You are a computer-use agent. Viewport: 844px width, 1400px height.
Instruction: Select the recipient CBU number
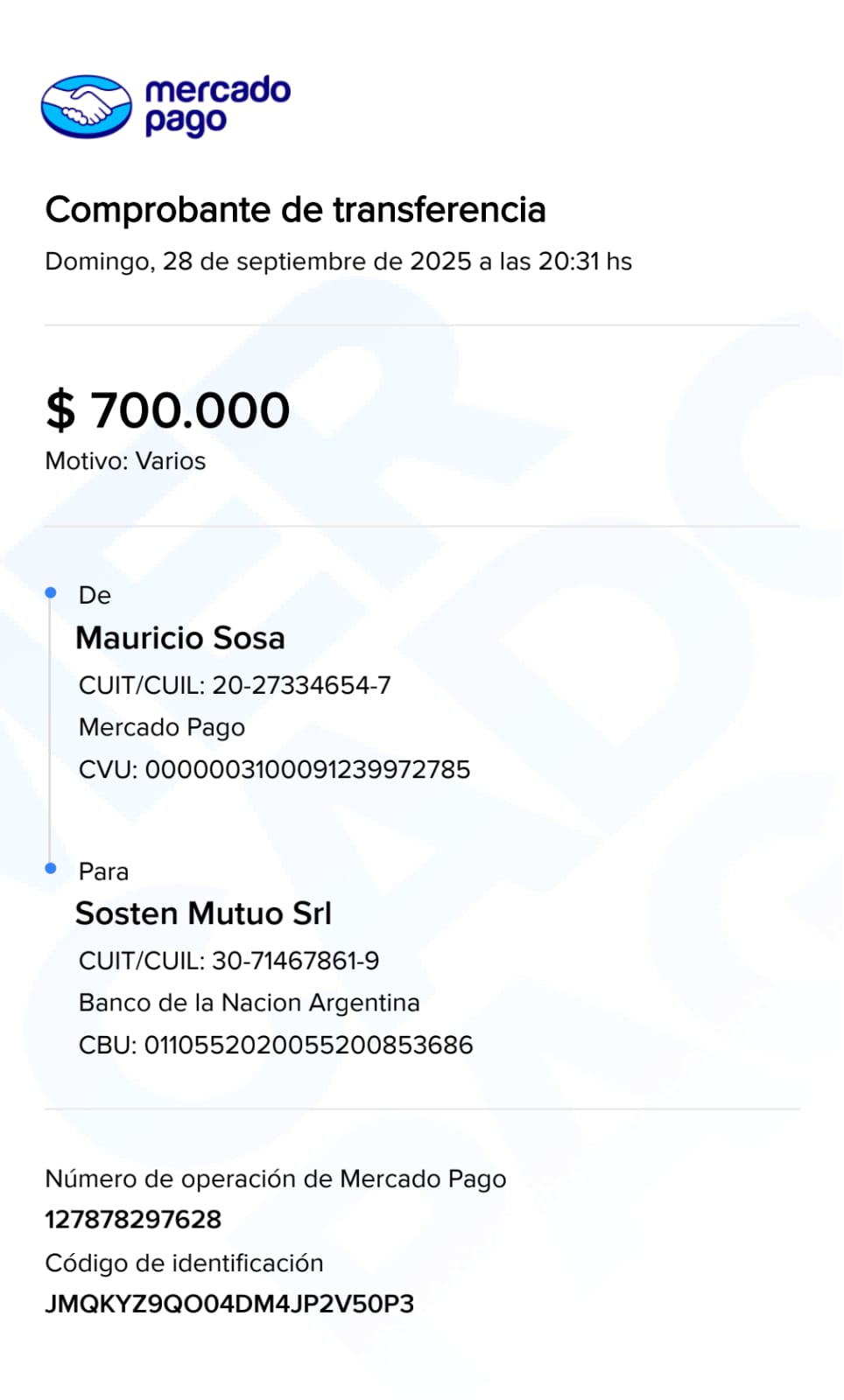[x=276, y=1045]
